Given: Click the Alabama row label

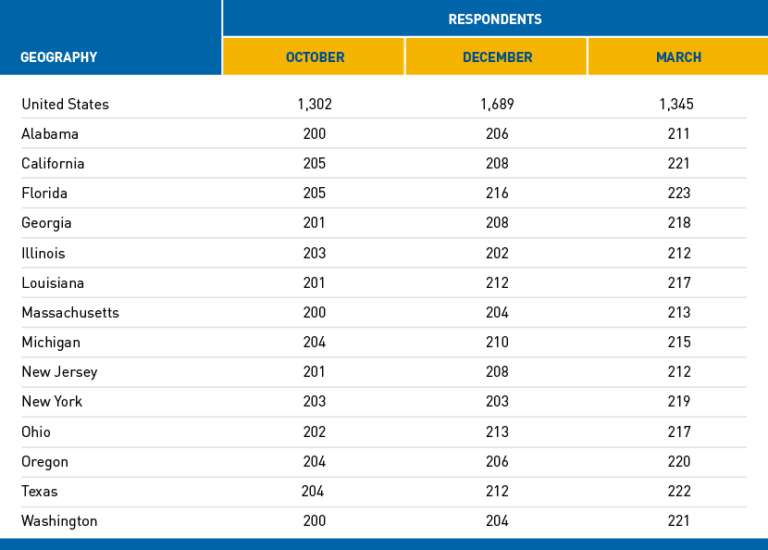Looking at the screenshot, I should 50,134.
